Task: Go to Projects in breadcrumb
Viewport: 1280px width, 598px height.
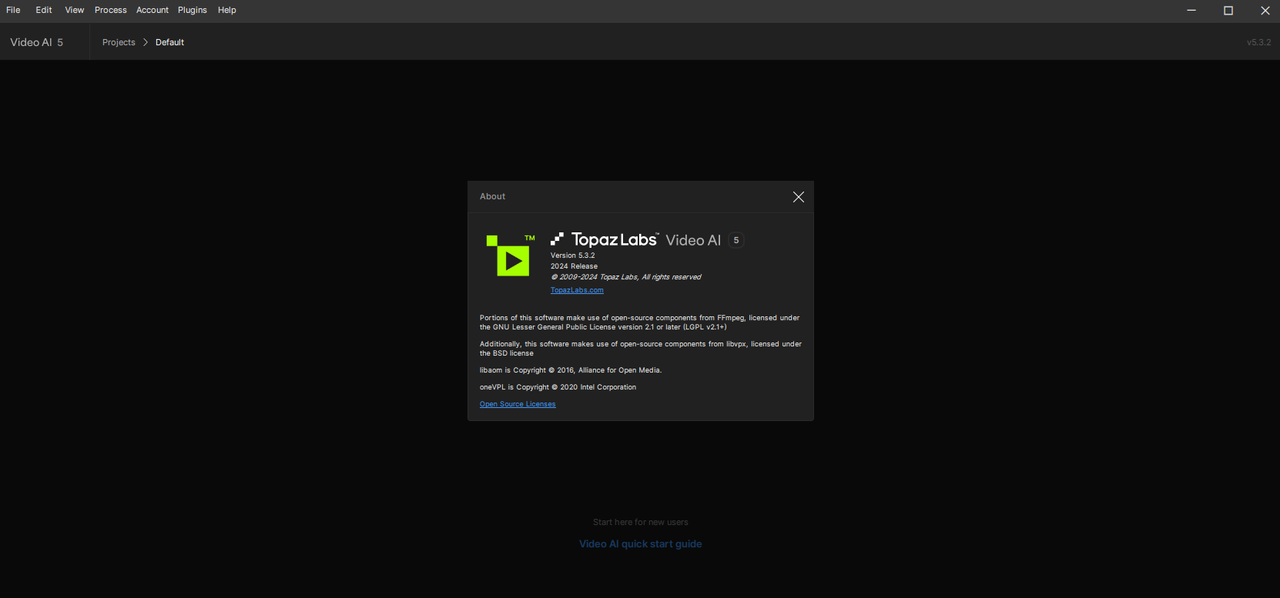Action: coord(119,42)
